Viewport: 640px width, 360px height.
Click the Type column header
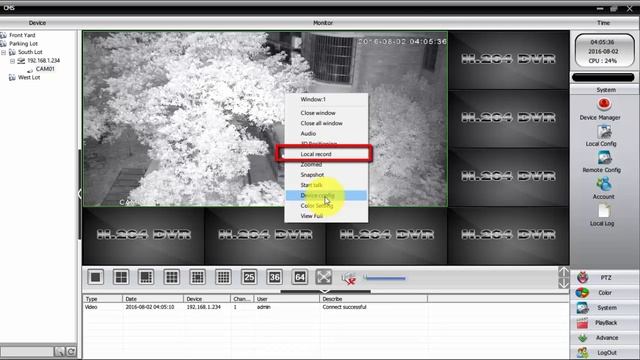pyautogui.click(x=102, y=299)
